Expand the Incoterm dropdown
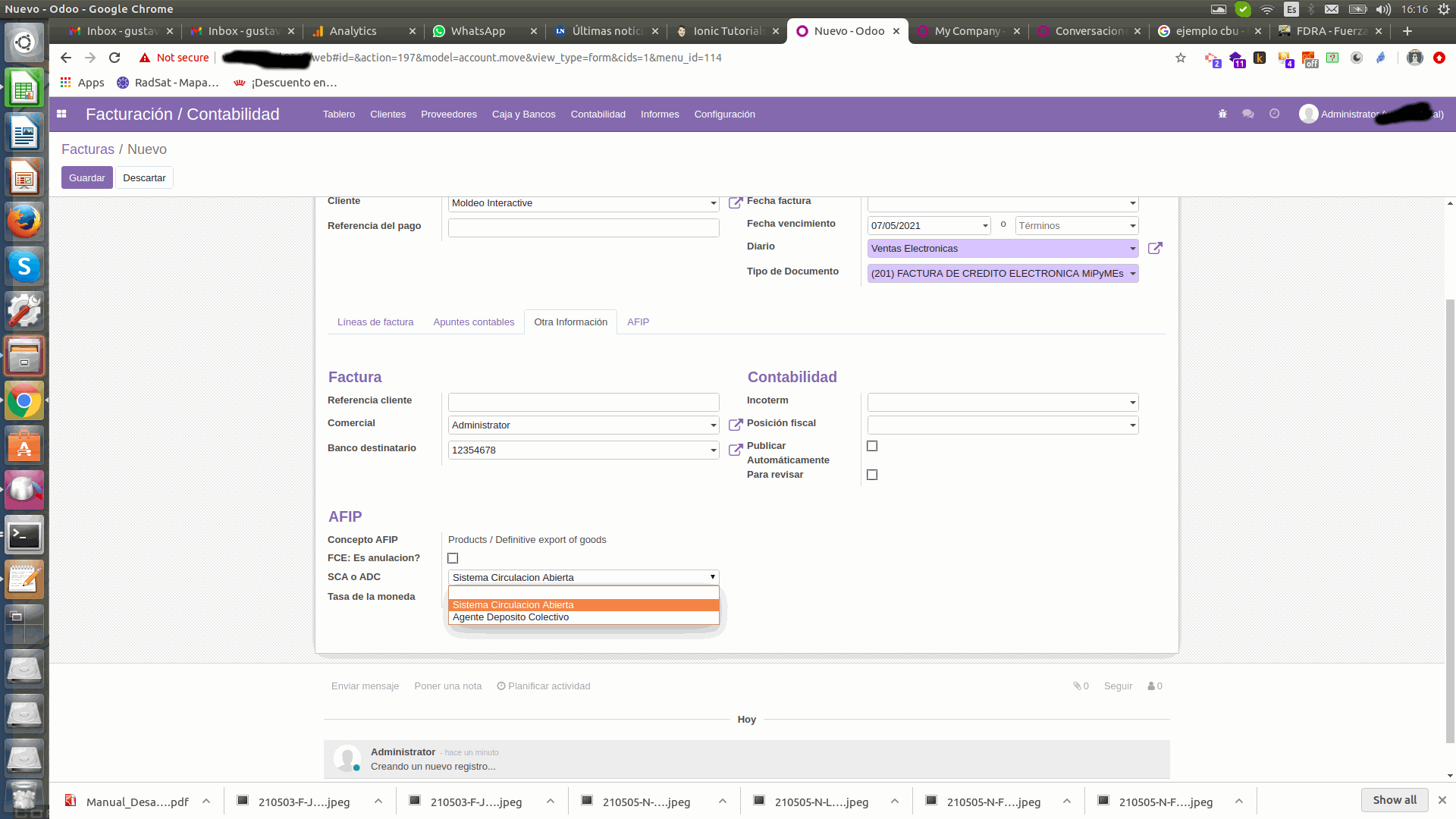 point(1132,403)
